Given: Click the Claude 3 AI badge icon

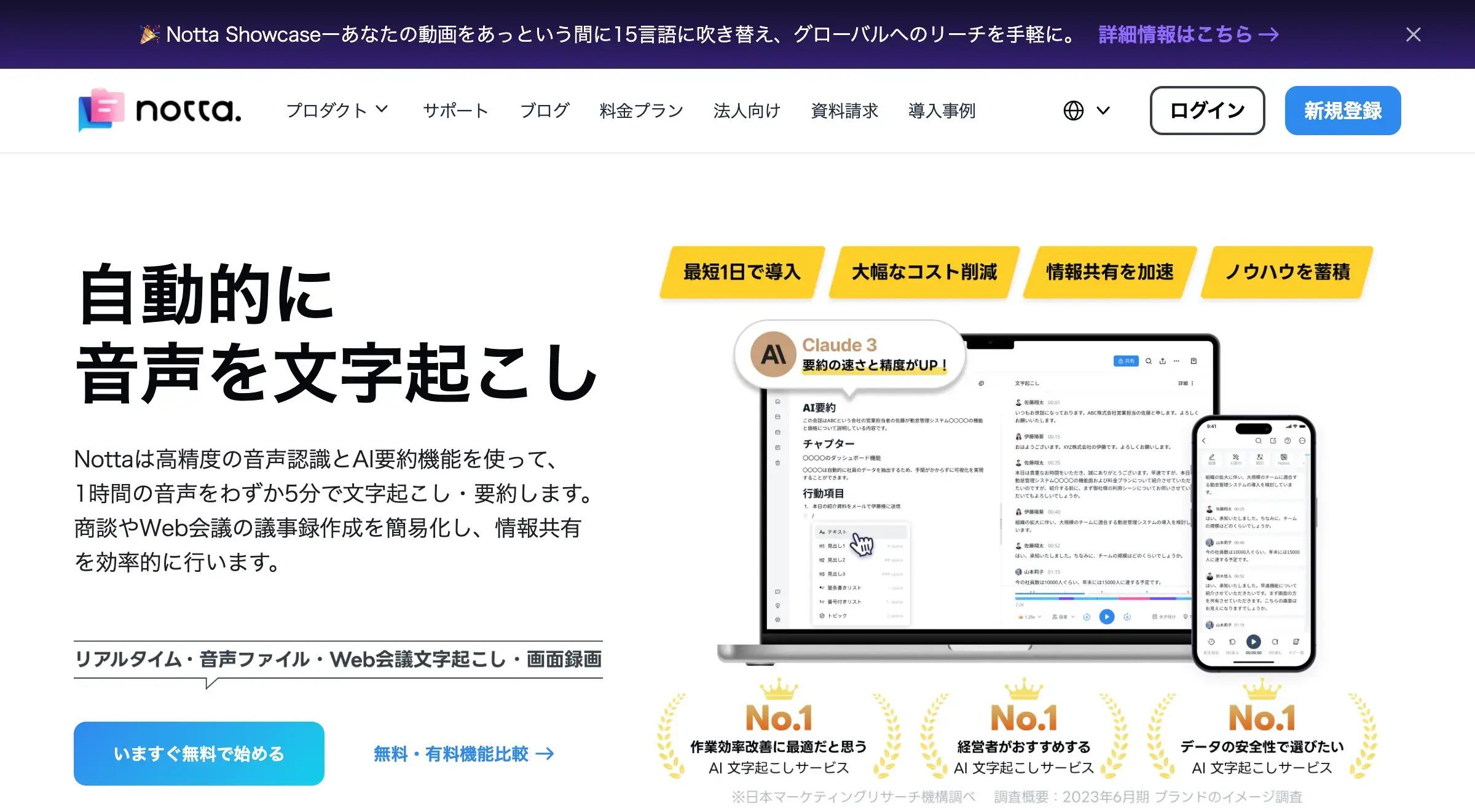Looking at the screenshot, I should 773,354.
